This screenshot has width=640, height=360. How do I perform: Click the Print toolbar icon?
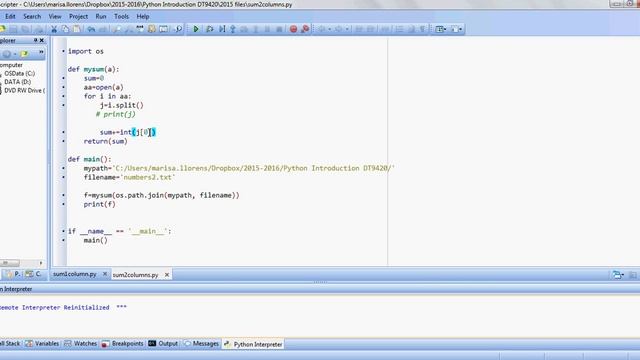point(39,29)
